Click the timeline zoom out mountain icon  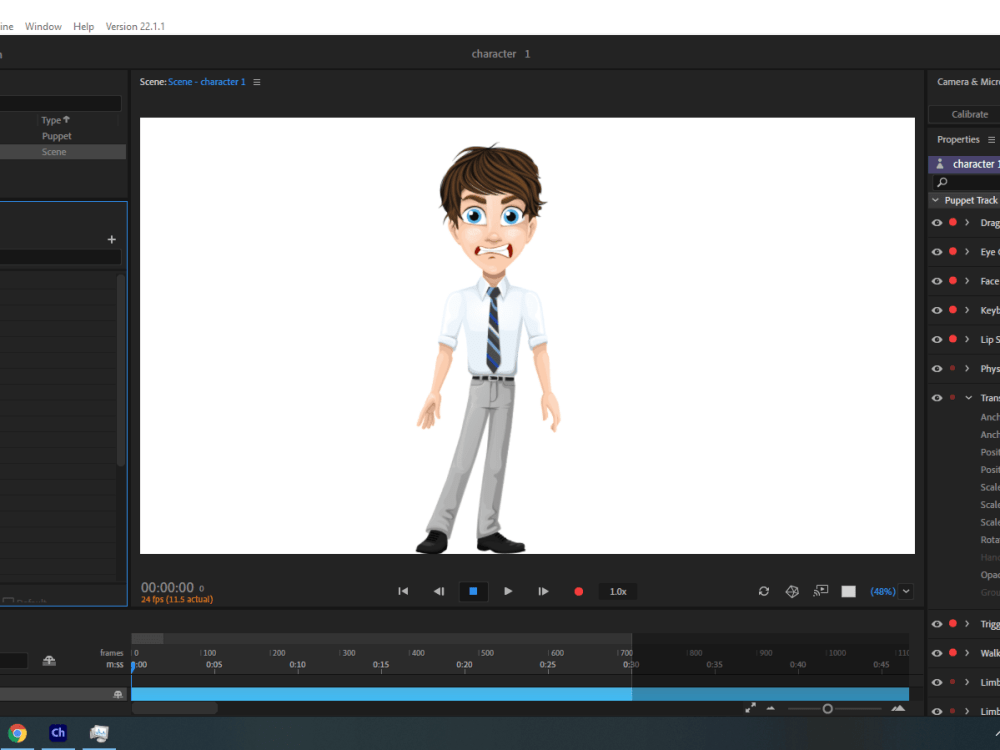pos(770,709)
